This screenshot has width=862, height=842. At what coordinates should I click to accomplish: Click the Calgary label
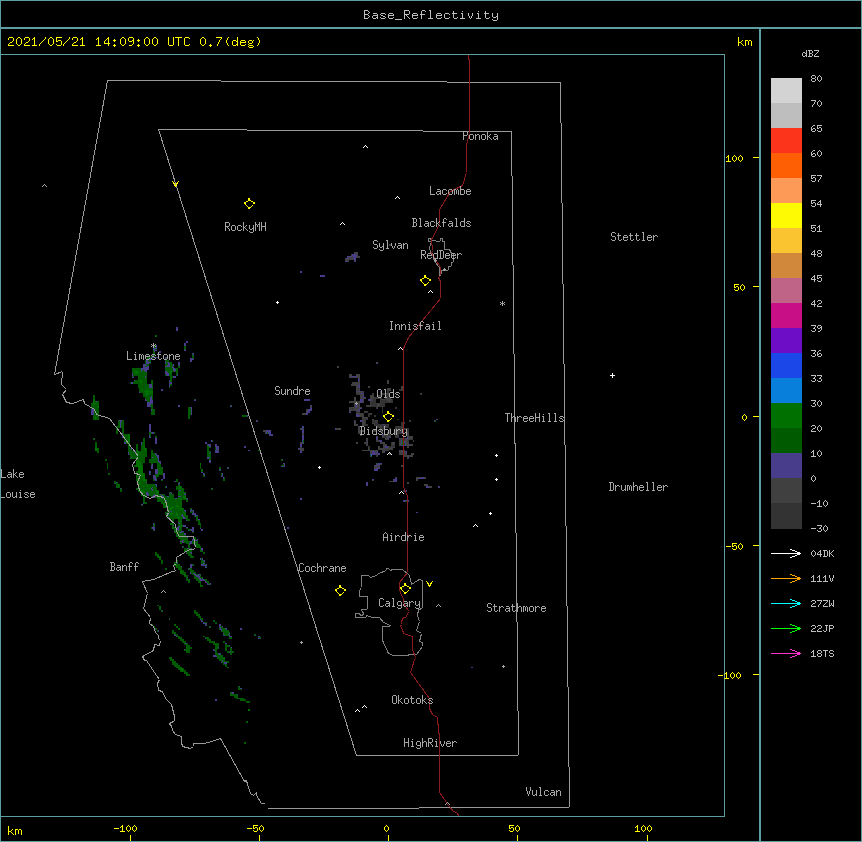(400, 603)
